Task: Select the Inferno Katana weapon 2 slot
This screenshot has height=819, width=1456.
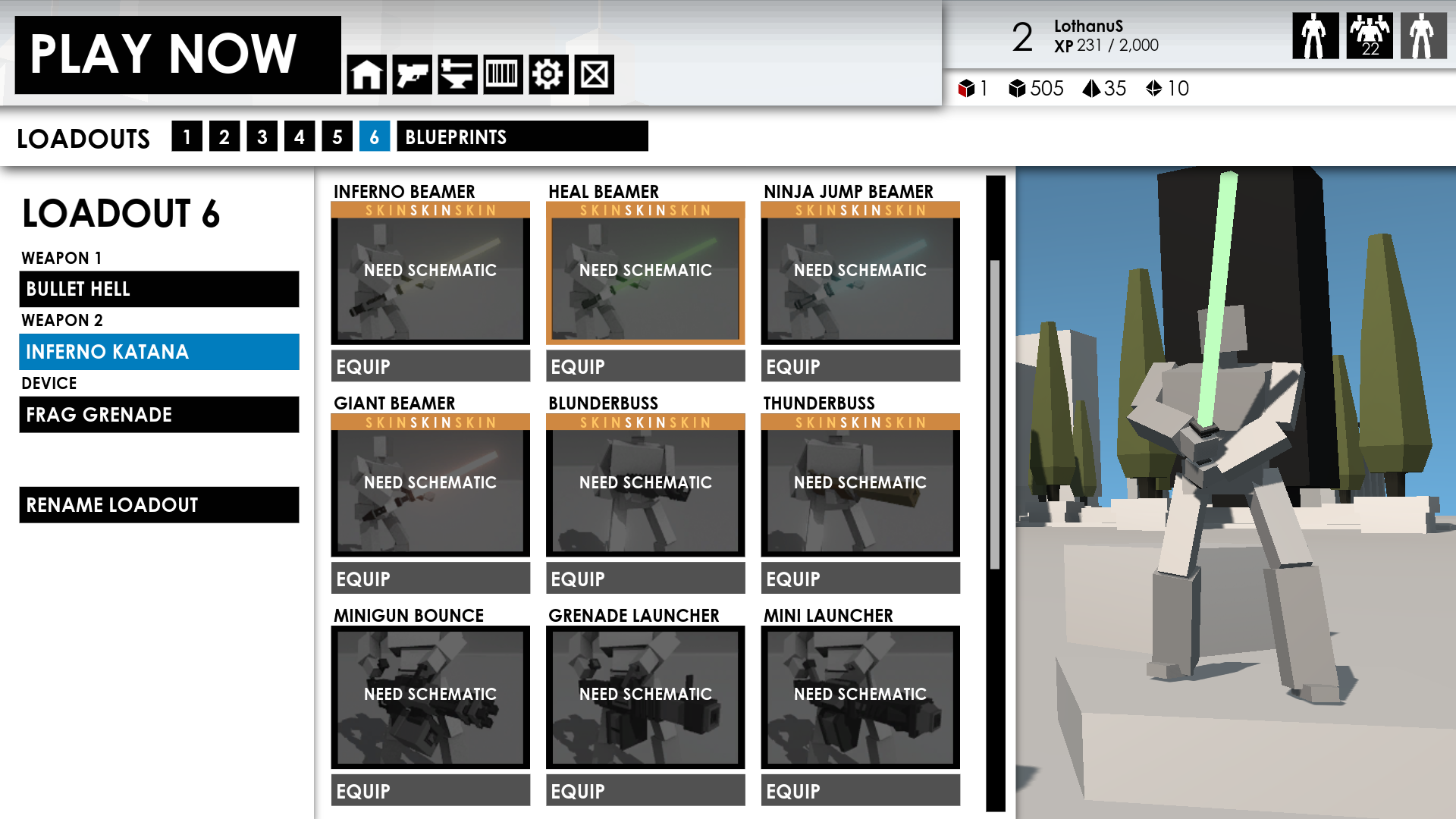Action: coord(159,352)
